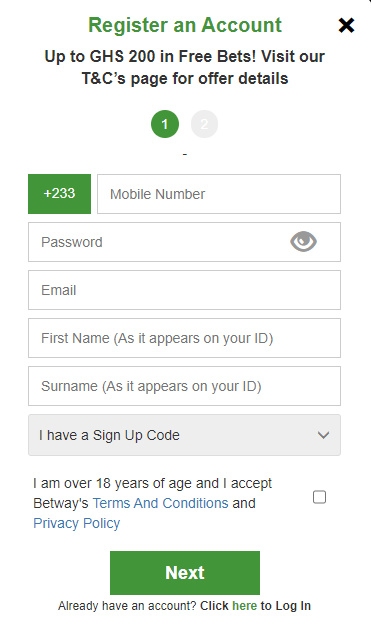The image size is (371, 624).
Task: Close the Register an Account dialog
Action: 346,25
